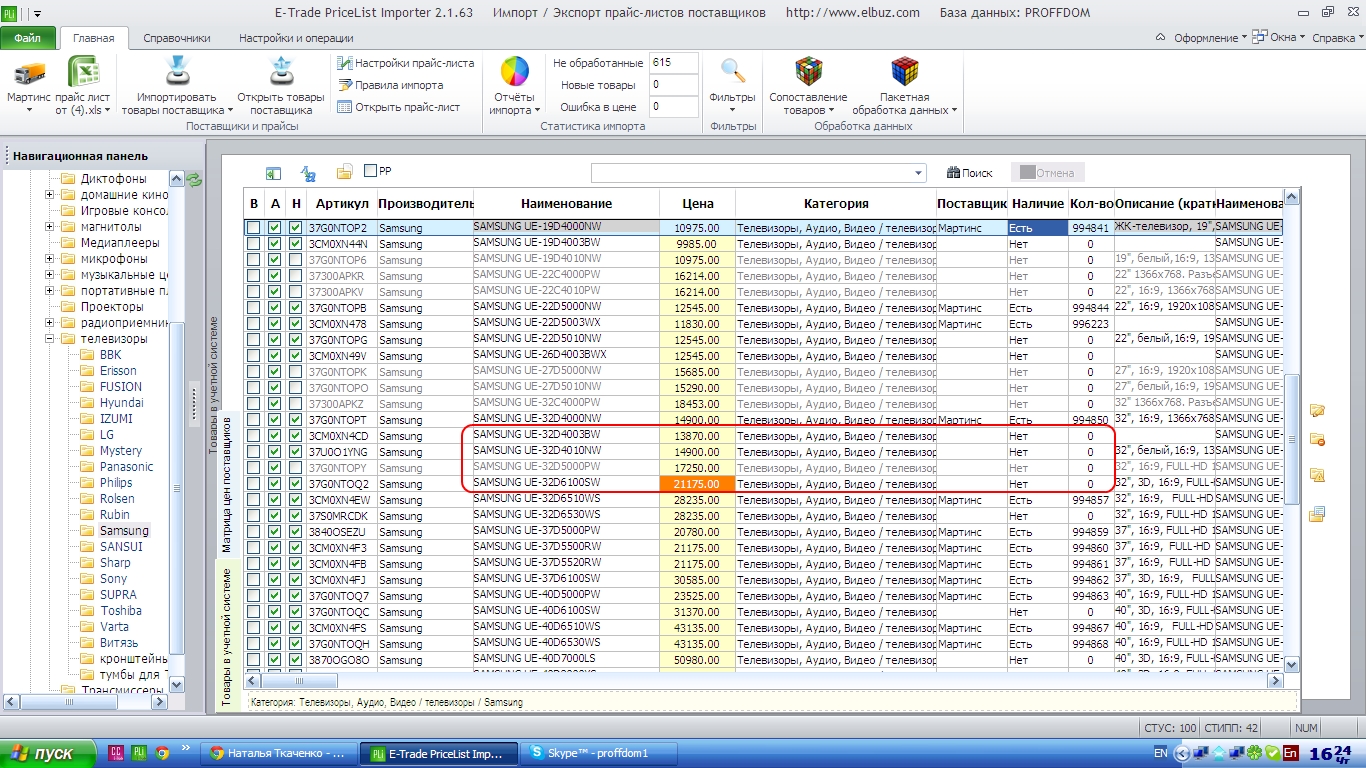Click the пуск Start button
1366x768 pixels.
pyautogui.click(x=47, y=753)
